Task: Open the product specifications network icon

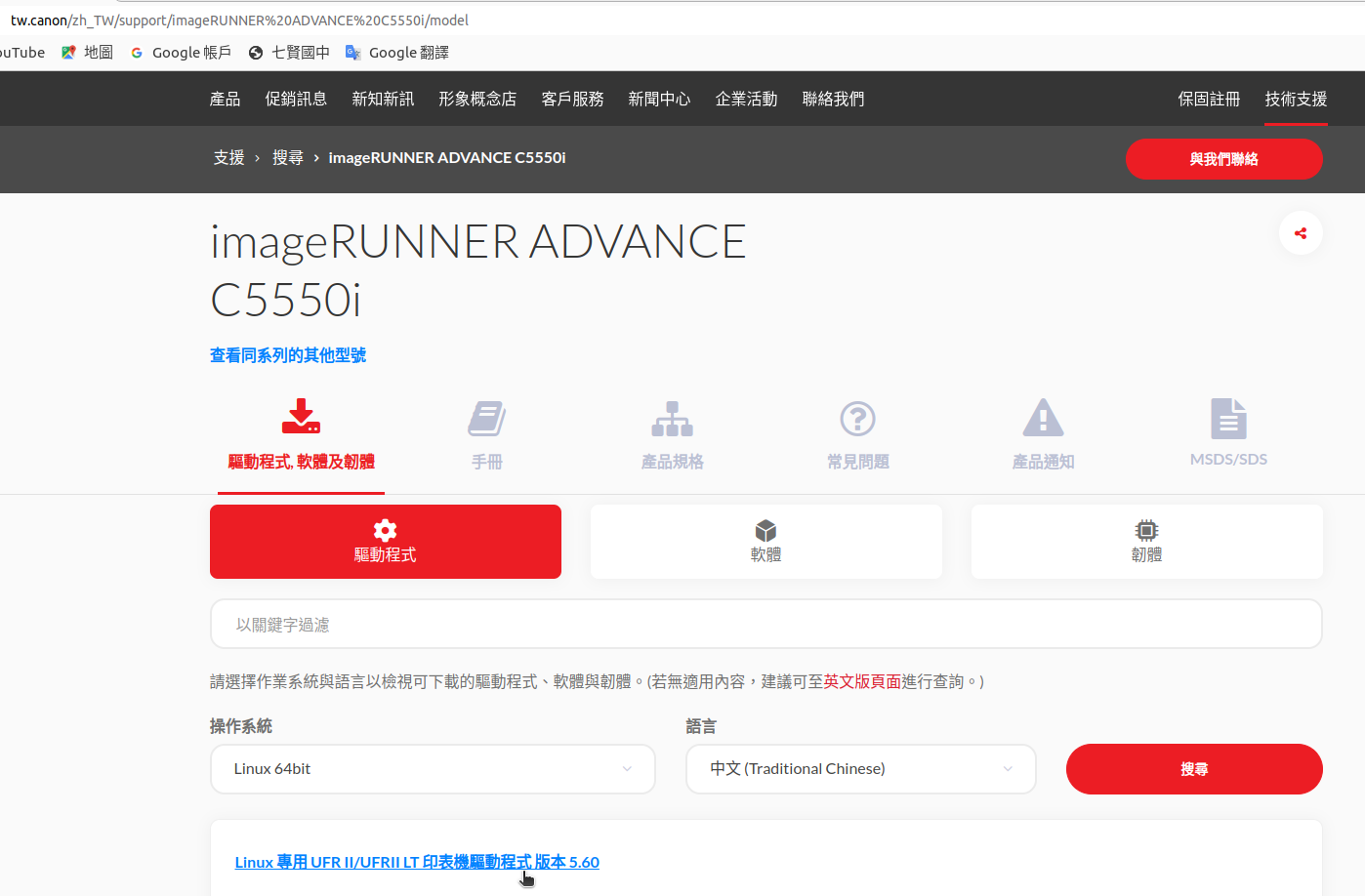Action: point(673,419)
